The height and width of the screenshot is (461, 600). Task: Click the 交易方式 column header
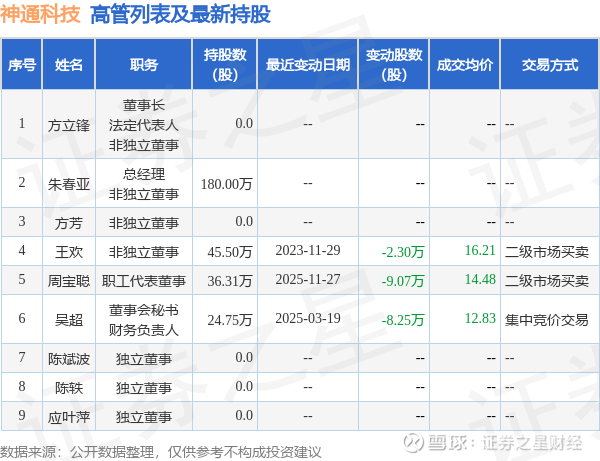click(549, 64)
